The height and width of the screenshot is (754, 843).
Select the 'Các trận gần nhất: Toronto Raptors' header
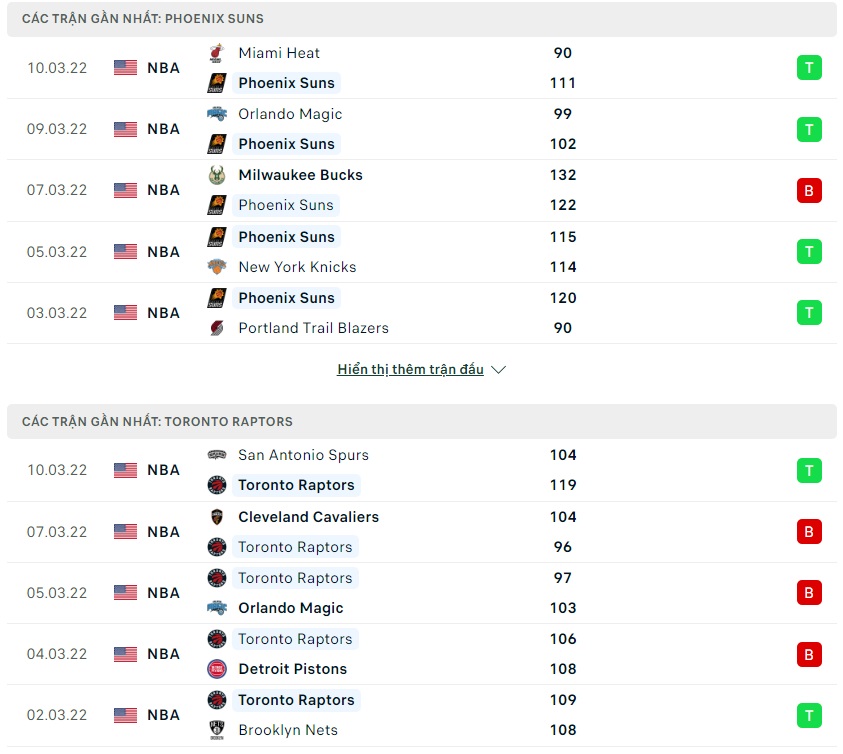(x=157, y=422)
